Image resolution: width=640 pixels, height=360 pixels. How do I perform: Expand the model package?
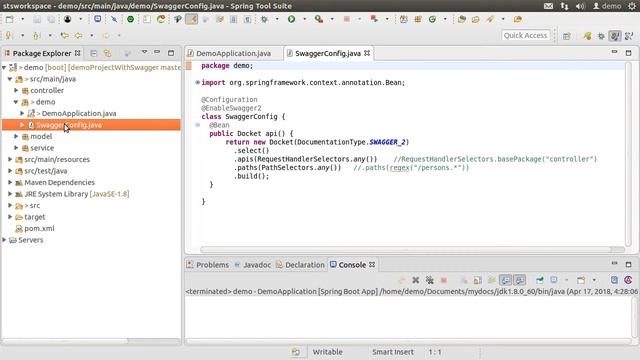click(x=16, y=136)
